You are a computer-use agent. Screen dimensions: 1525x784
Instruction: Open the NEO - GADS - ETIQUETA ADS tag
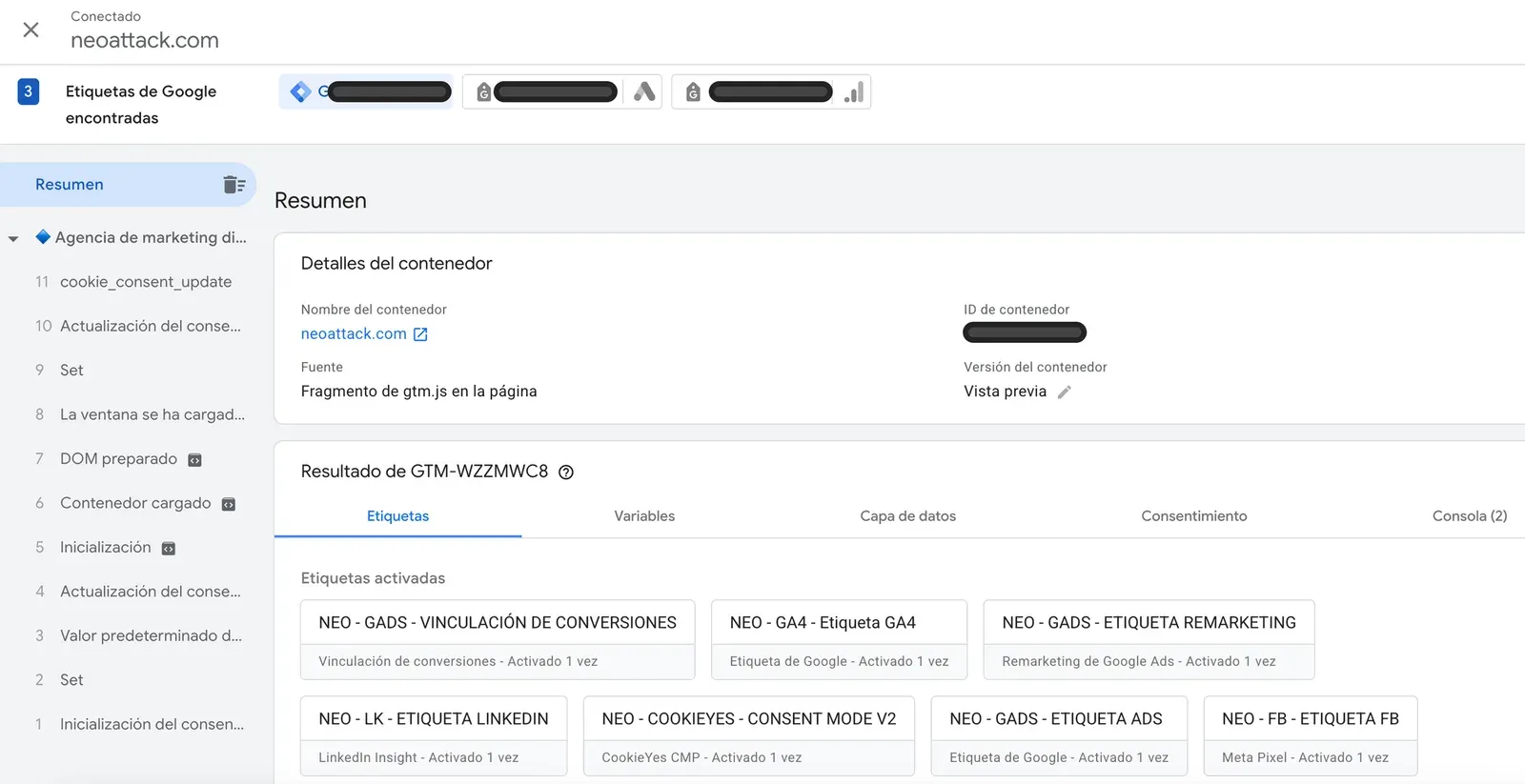click(1059, 735)
